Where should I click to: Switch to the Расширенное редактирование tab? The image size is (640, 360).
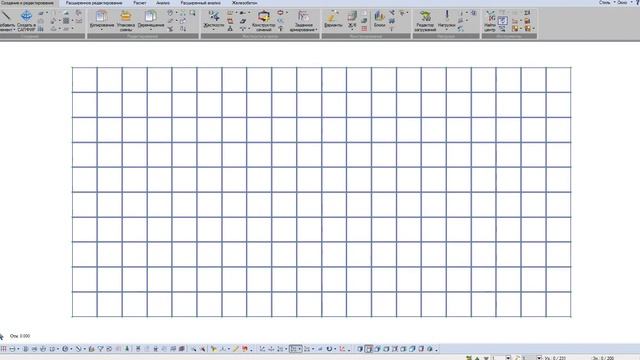pyautogui.click(x=94, y=3)
